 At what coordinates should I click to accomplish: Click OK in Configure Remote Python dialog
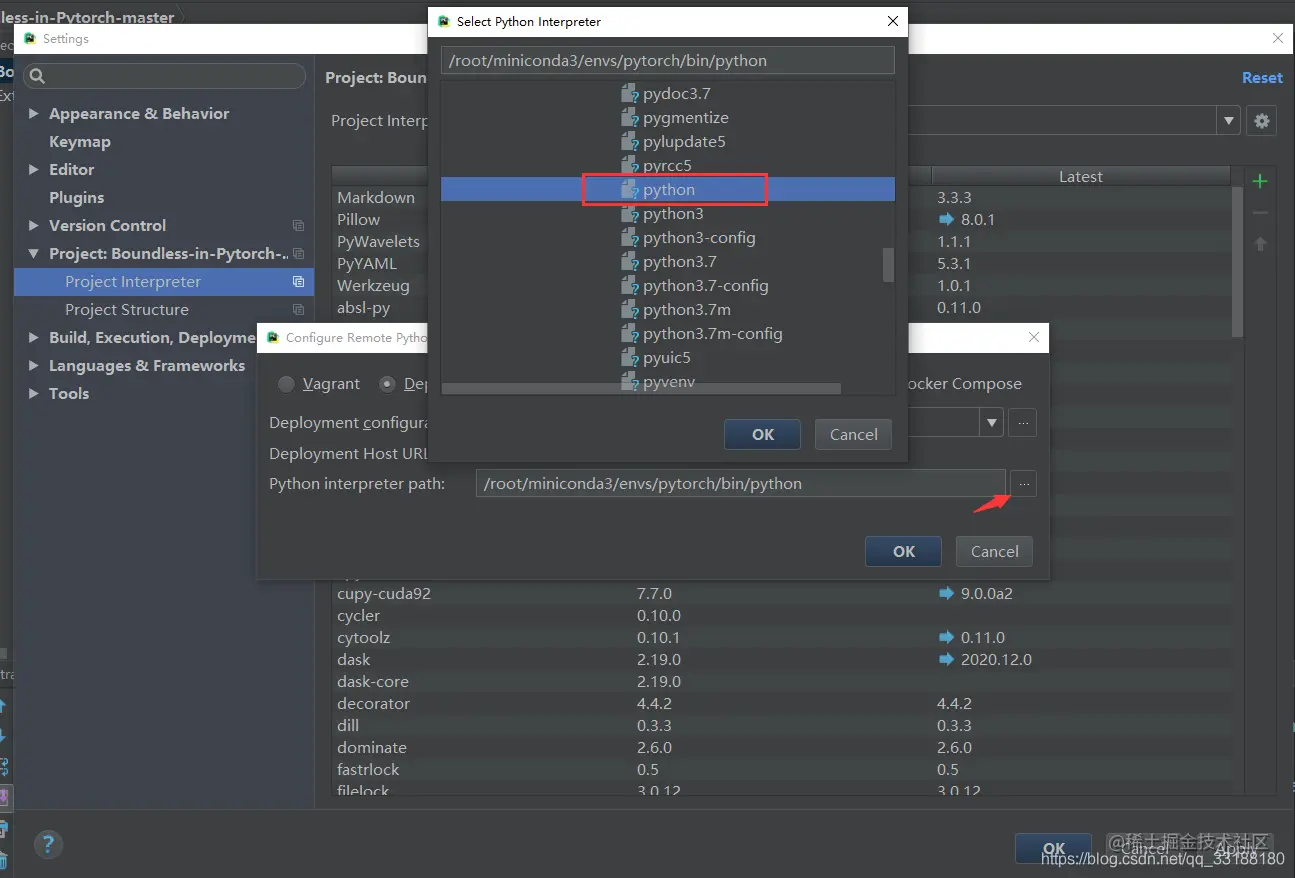[x=904, y=551]
